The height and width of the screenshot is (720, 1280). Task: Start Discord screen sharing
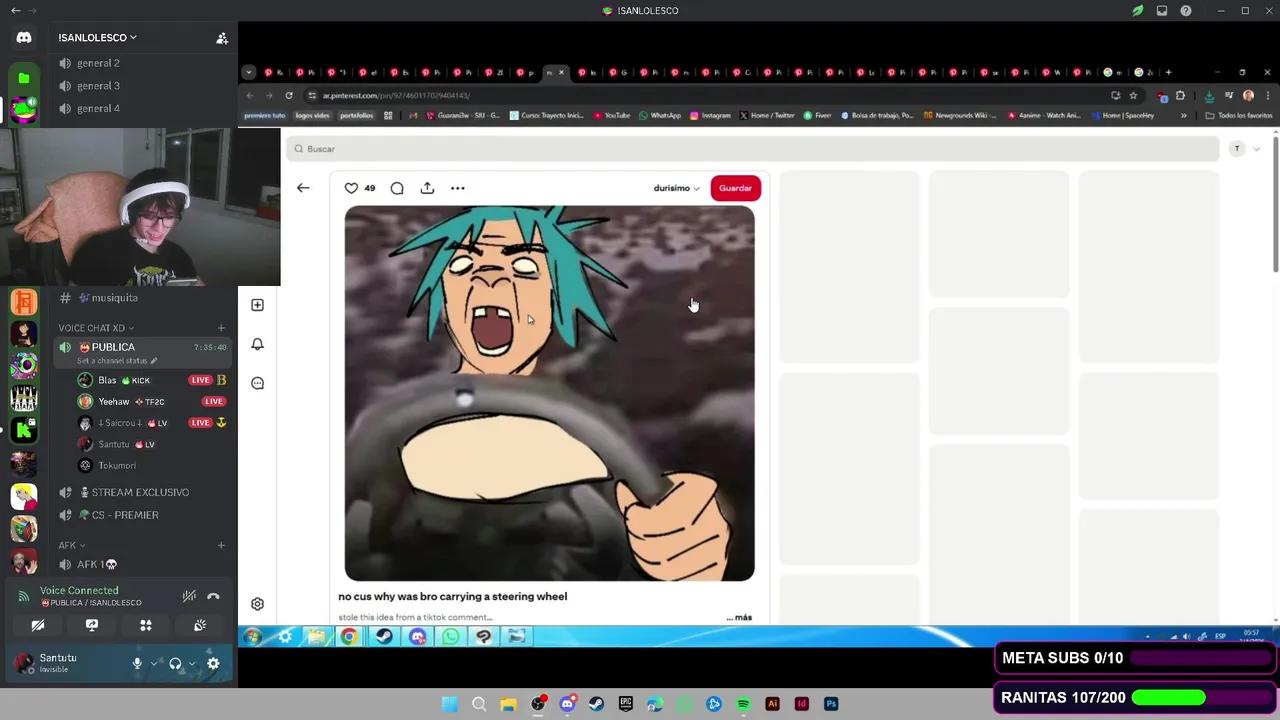pos(92,625)
